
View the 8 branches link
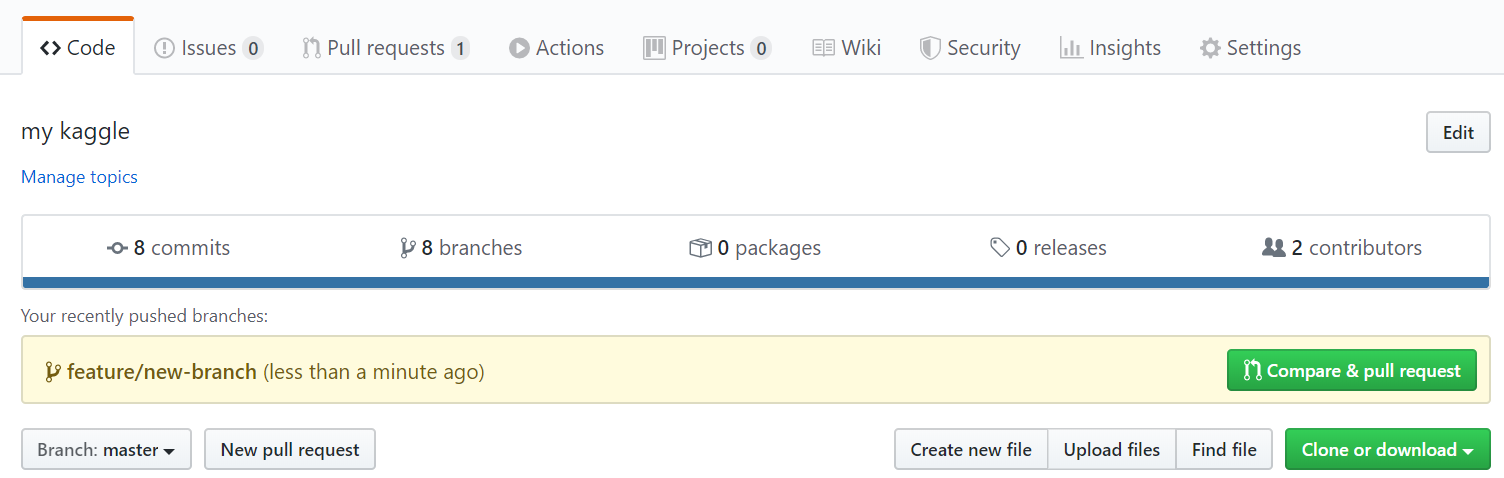[x=461, y=248]
